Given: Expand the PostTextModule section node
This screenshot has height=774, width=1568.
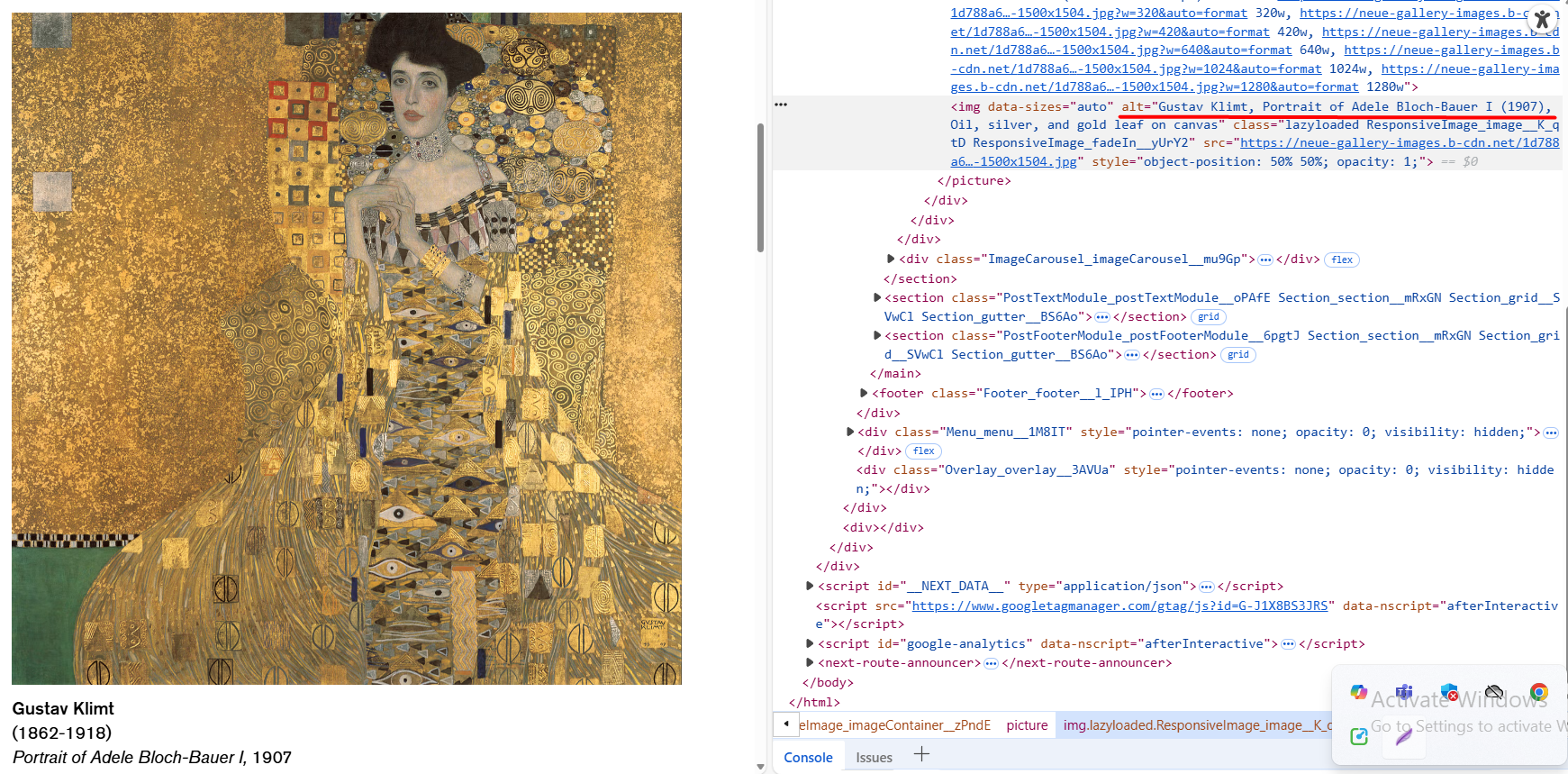Looking at the screenshot, I should point(877,297).
